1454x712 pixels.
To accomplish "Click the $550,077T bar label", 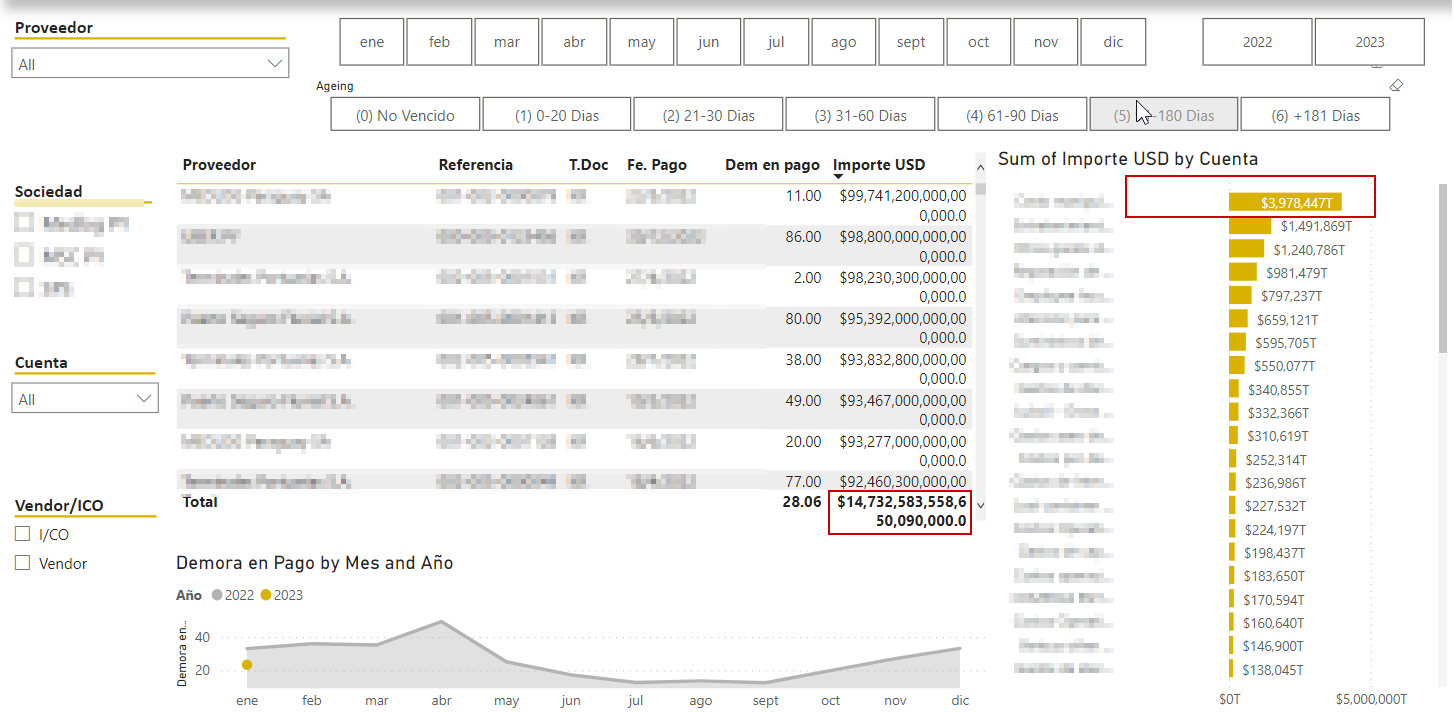I will point(1284,366).
